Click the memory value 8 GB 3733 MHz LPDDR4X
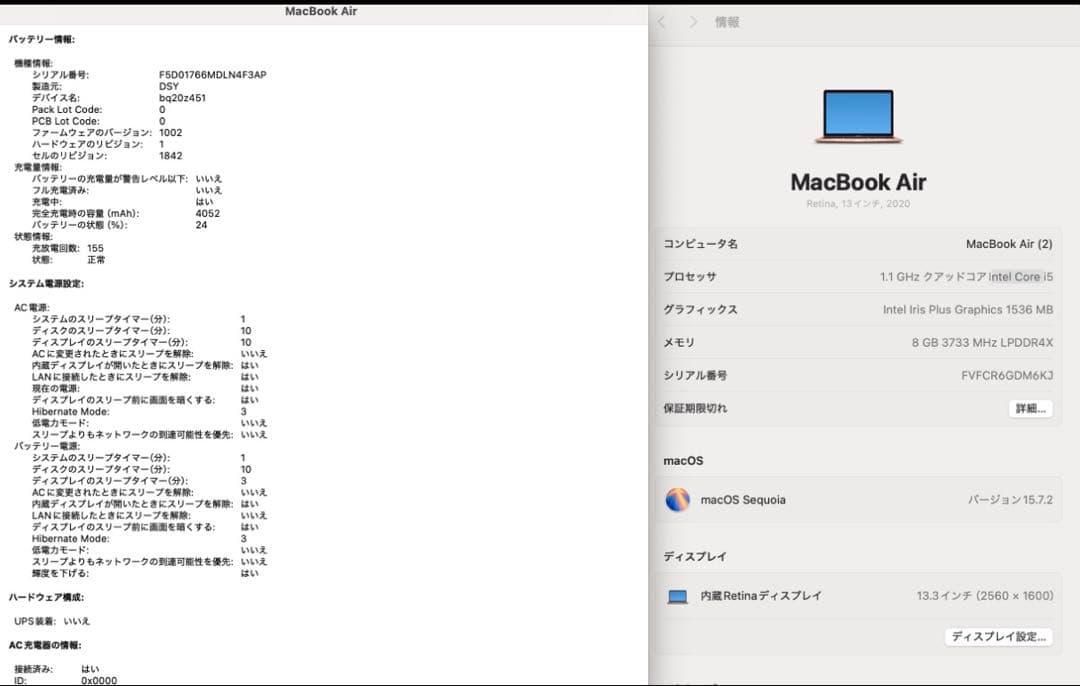Viewport: 1080px width, 686px height. (x=982, y=342)
